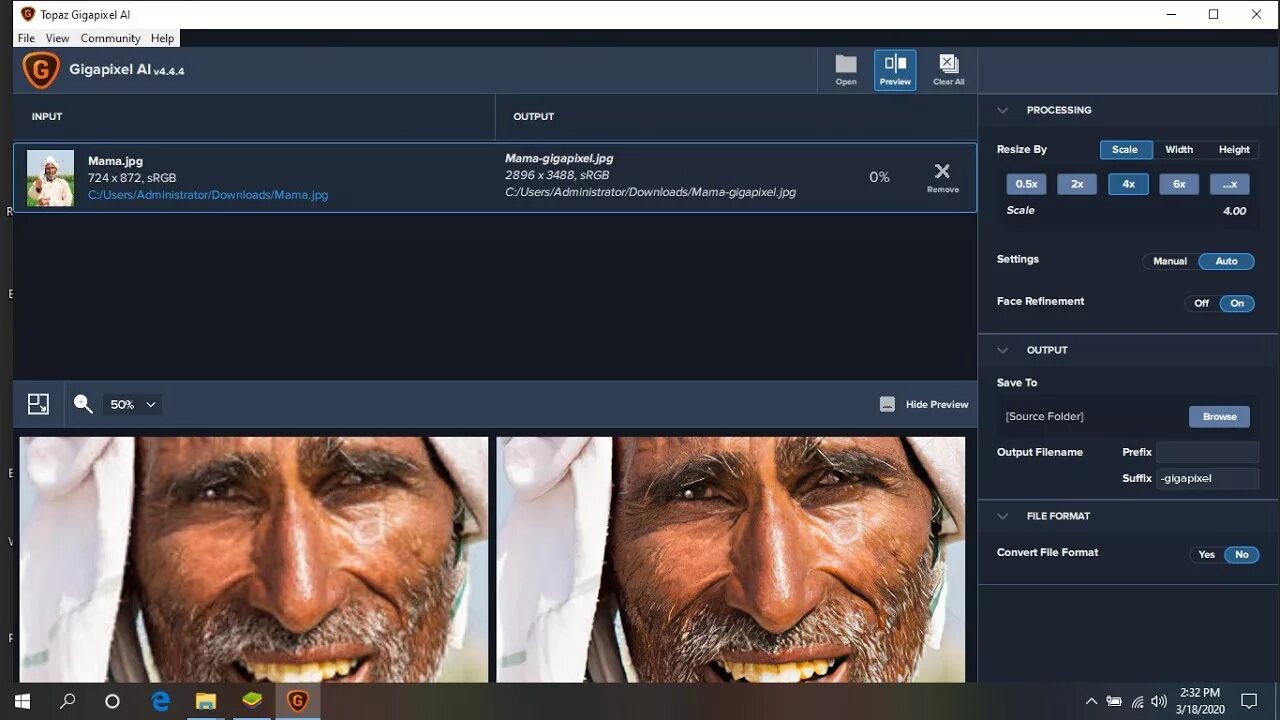1280x720 pixels.
Task: Click the Mama.jpg input path link
Action: point(208,195)
